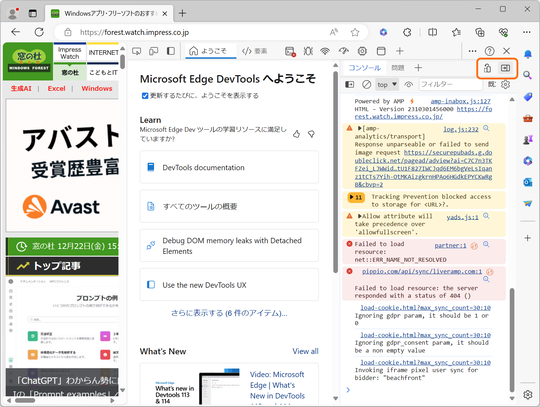The height and width of the screenshot is (407, 540).
Task: Toggle device emulation icon in DevTools
Action: coord(154,51)
